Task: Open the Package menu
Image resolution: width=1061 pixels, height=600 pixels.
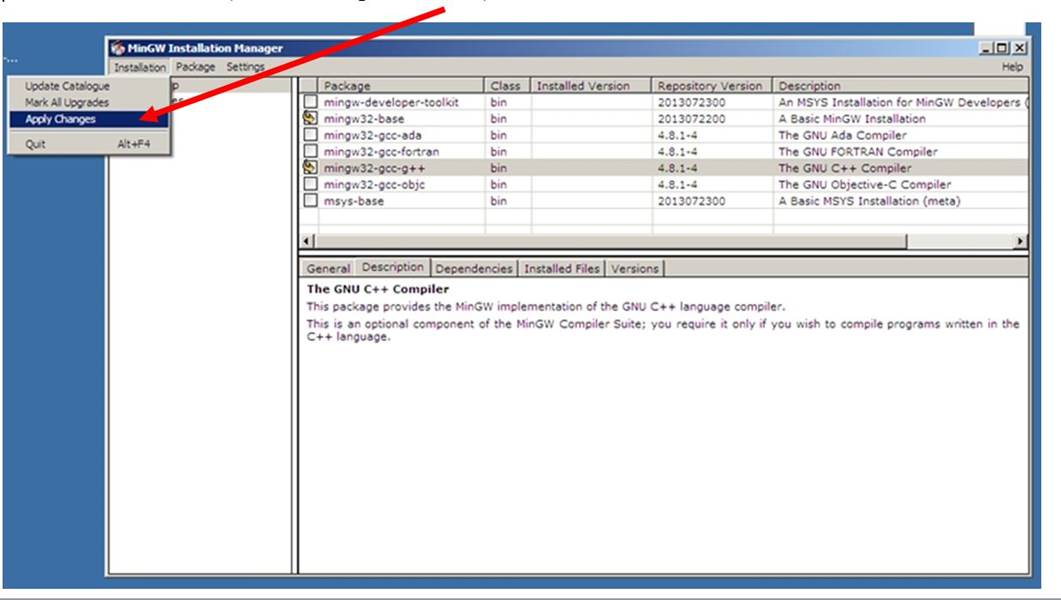Action: point(195,67)
